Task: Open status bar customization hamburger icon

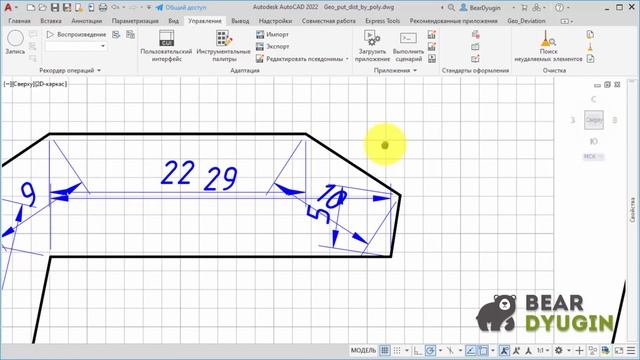Action: (x=631, y=350)
